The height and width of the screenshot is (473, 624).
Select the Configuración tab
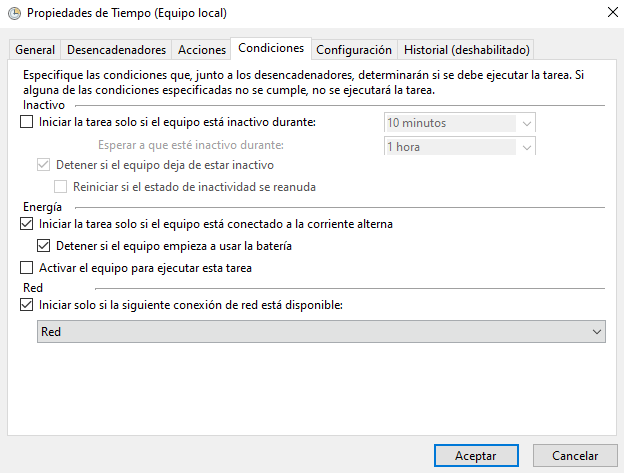tap(354, 49)
